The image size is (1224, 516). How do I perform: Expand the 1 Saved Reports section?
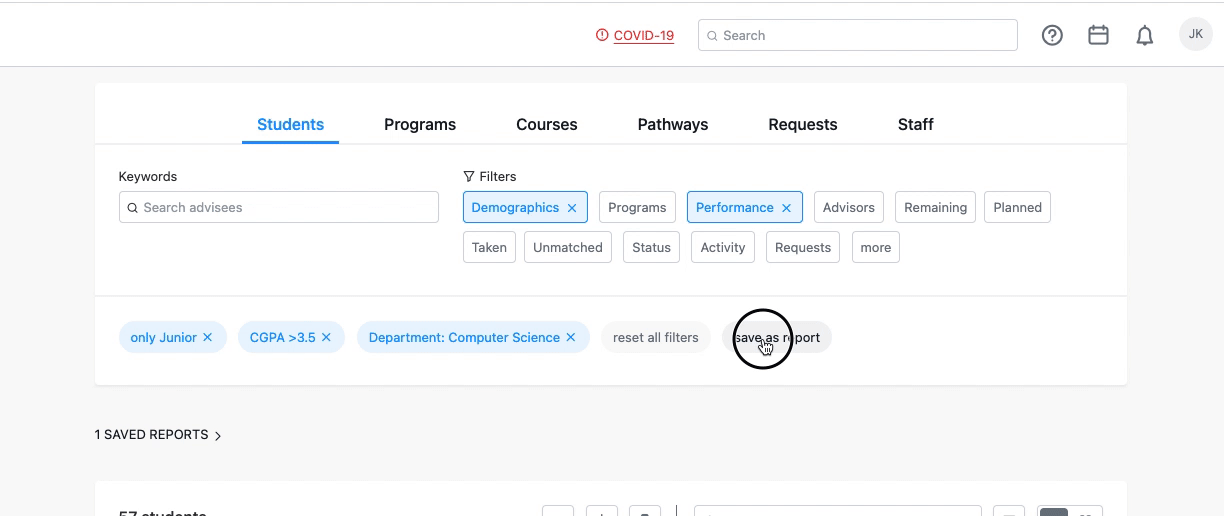coord(158,435)
